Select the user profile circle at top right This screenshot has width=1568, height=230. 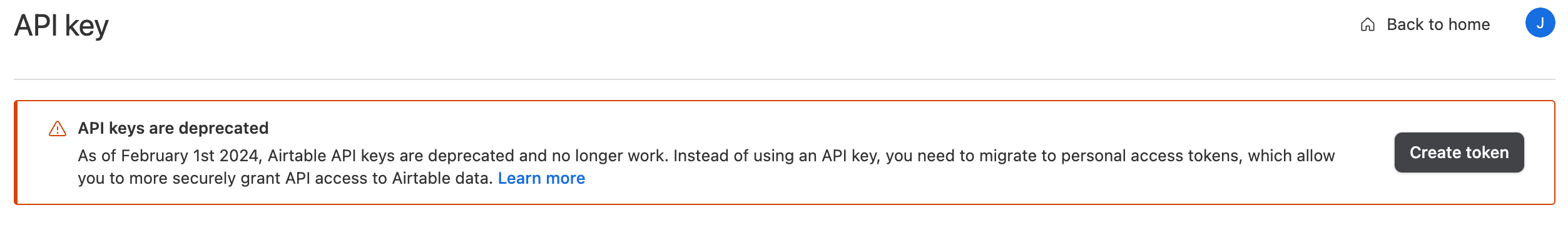1540,22
